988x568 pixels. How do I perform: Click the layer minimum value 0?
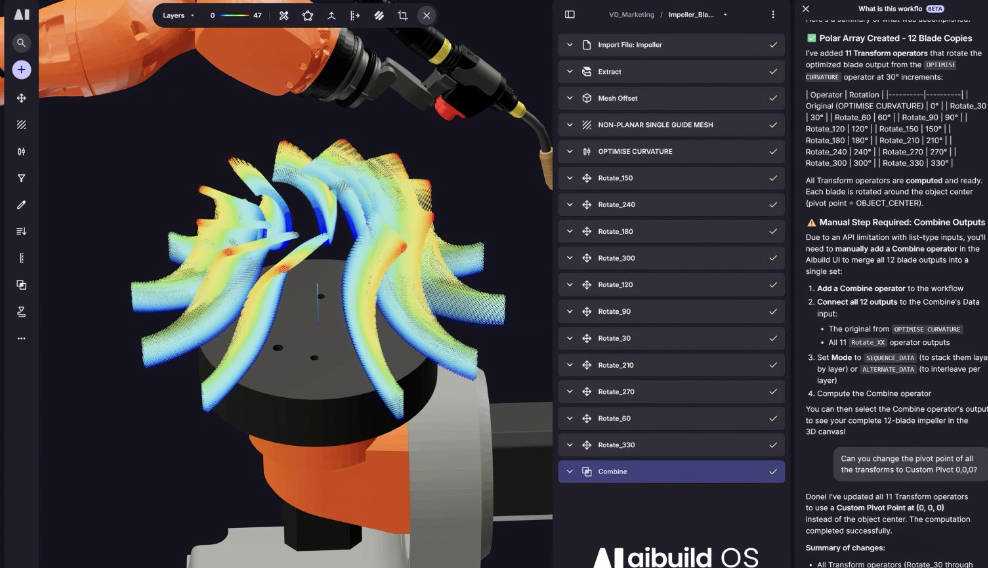click(x=212, y=15)
